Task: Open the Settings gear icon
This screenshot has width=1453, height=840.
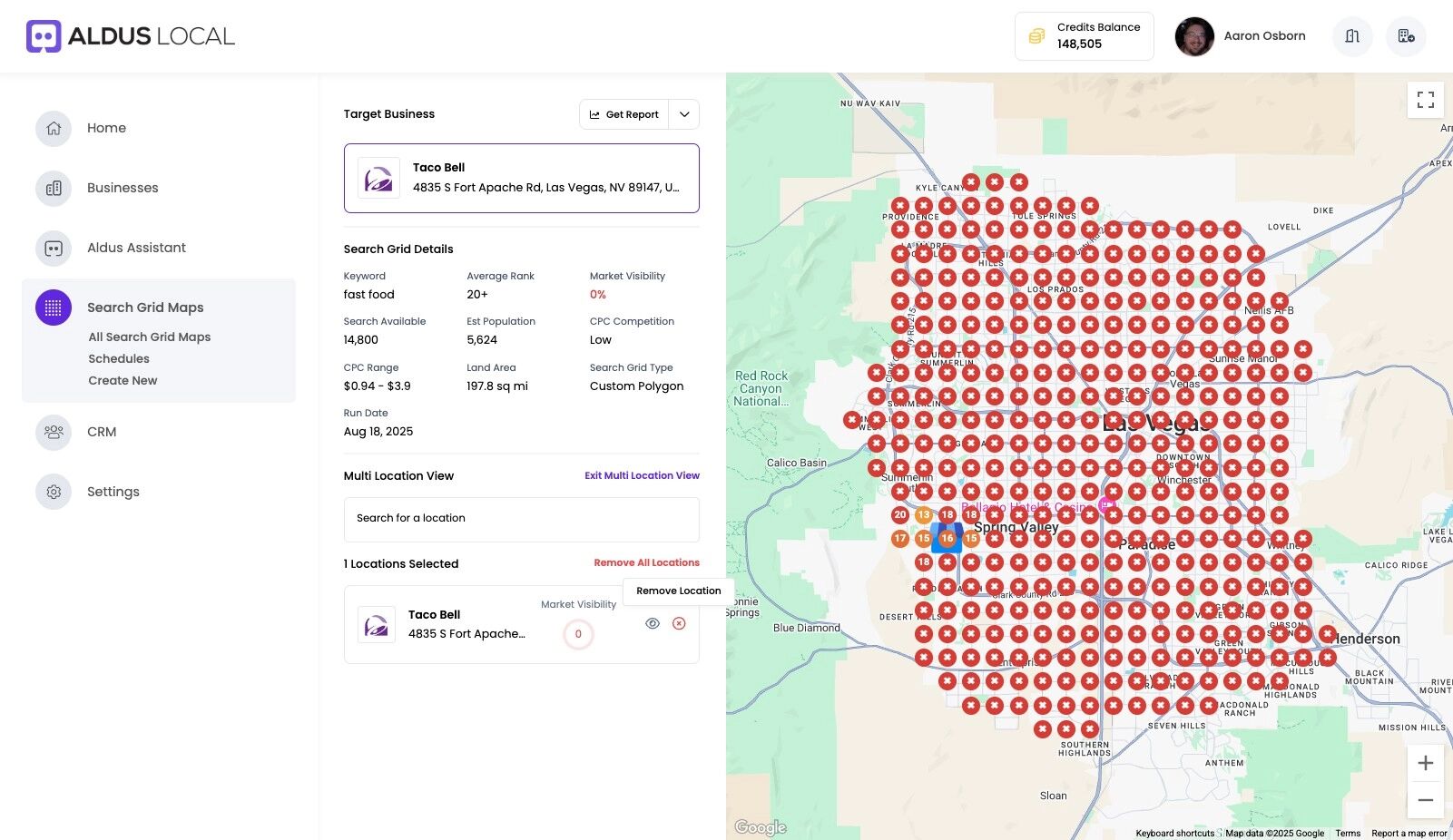Action: (54, 492)
